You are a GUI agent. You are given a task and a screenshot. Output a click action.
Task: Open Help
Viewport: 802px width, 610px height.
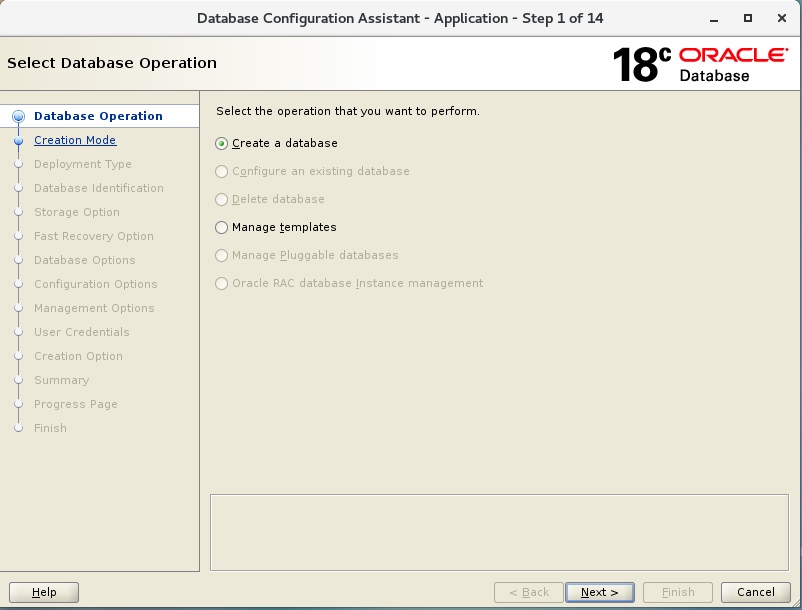coord(43,592)
